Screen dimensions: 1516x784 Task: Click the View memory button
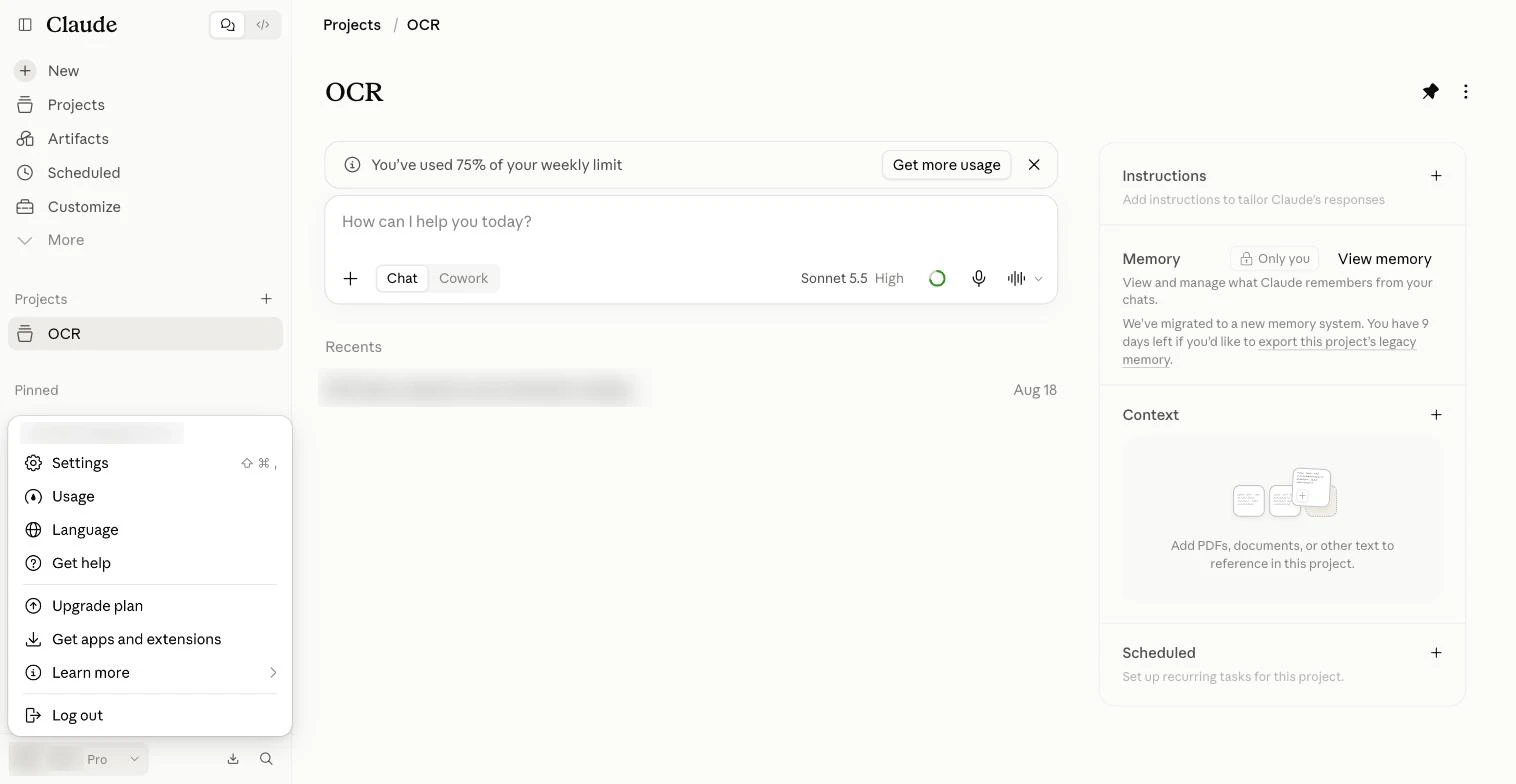(x=1385, y=259)
